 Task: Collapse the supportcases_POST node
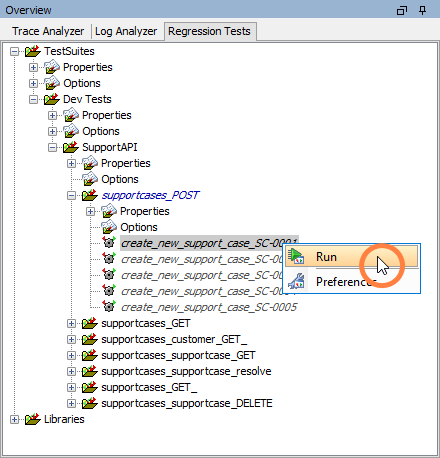pyautogui.click(x=71, y=195)
